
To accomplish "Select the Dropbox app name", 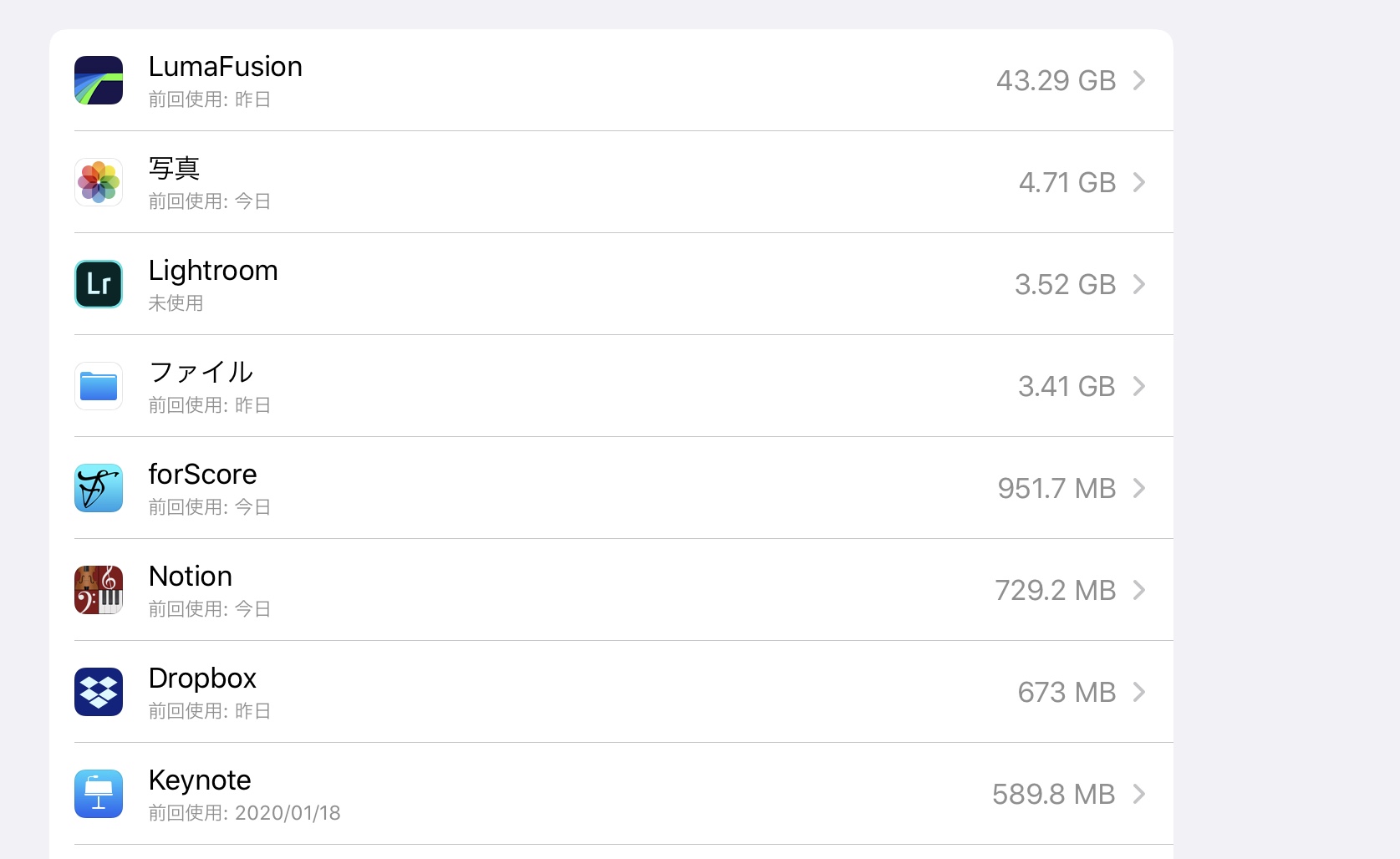I will pos(202,679).
